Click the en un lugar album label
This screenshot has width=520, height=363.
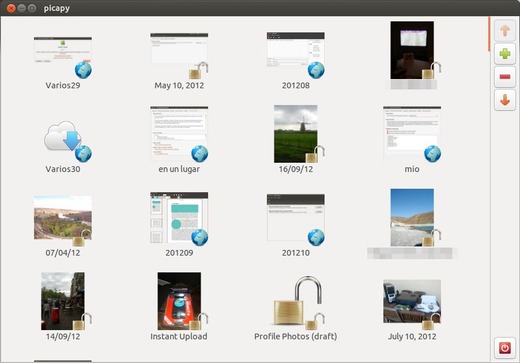click(x=179, y=169)
